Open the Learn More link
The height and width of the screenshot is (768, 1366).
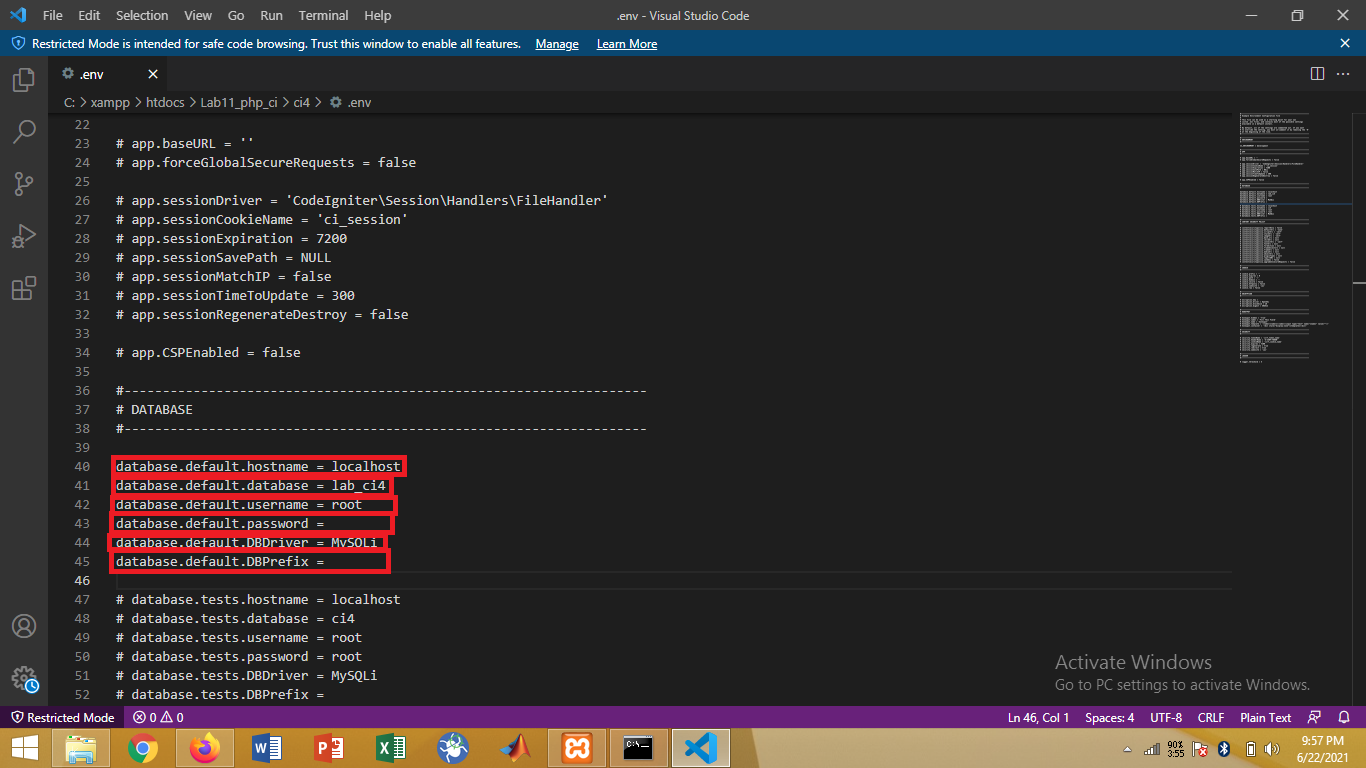pyautogui.click(x=626, y=43)
